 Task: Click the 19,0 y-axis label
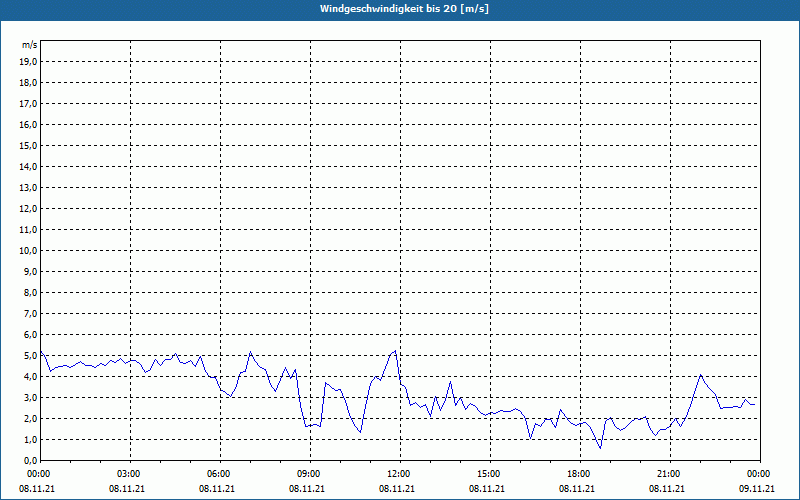[x=28, y=62]
